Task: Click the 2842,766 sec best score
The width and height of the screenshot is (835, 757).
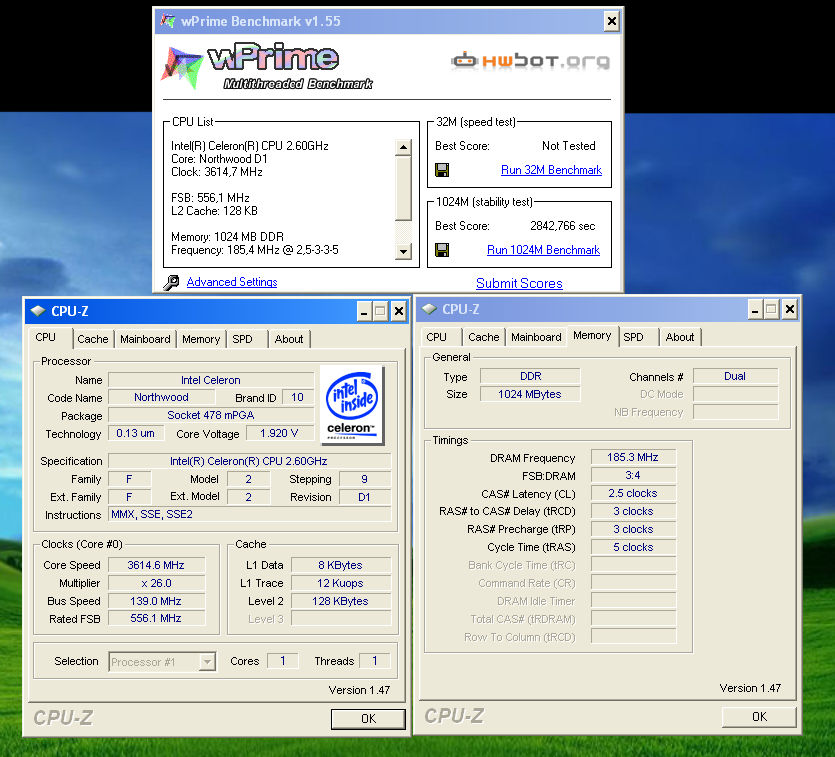Action: (562, 226)
